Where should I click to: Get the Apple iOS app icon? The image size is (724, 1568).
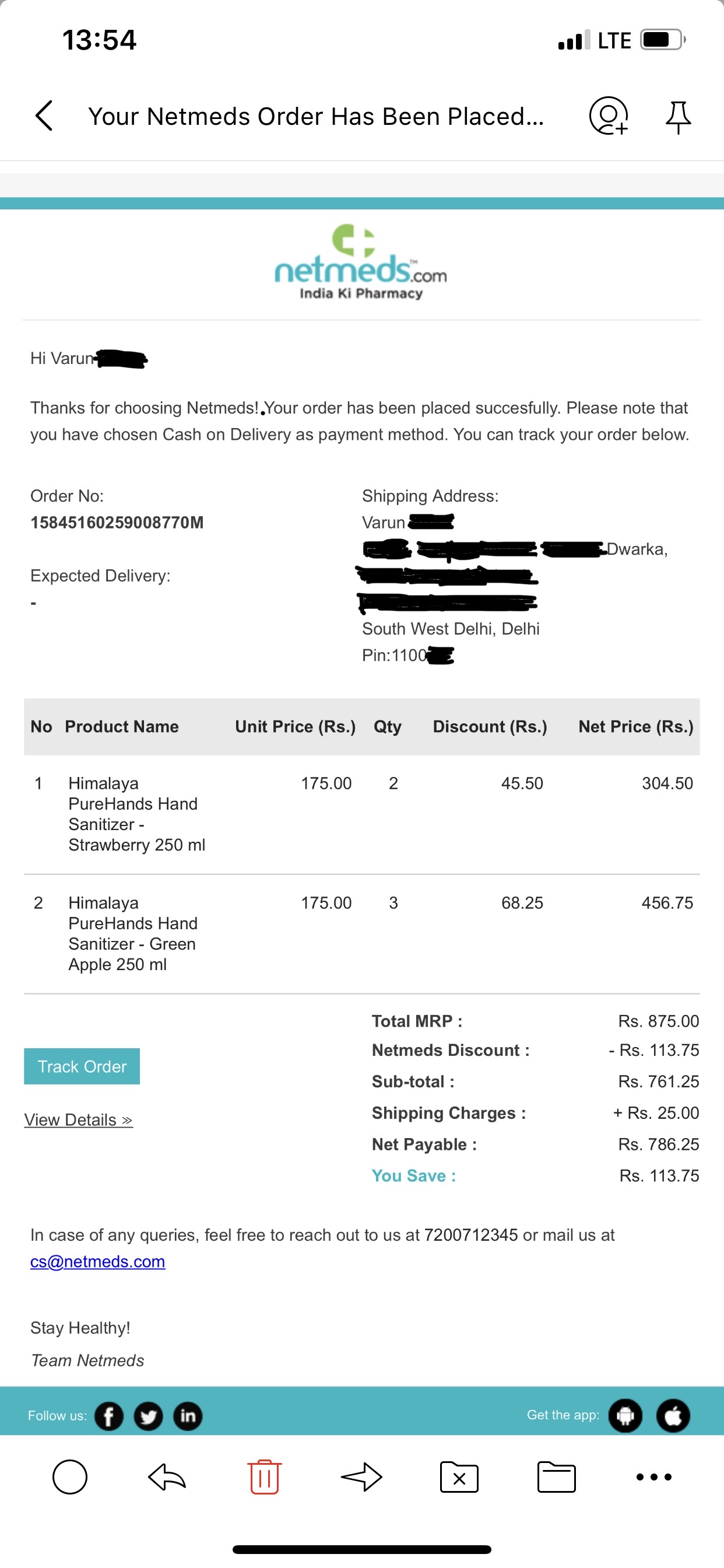[x=673, y=1416]
